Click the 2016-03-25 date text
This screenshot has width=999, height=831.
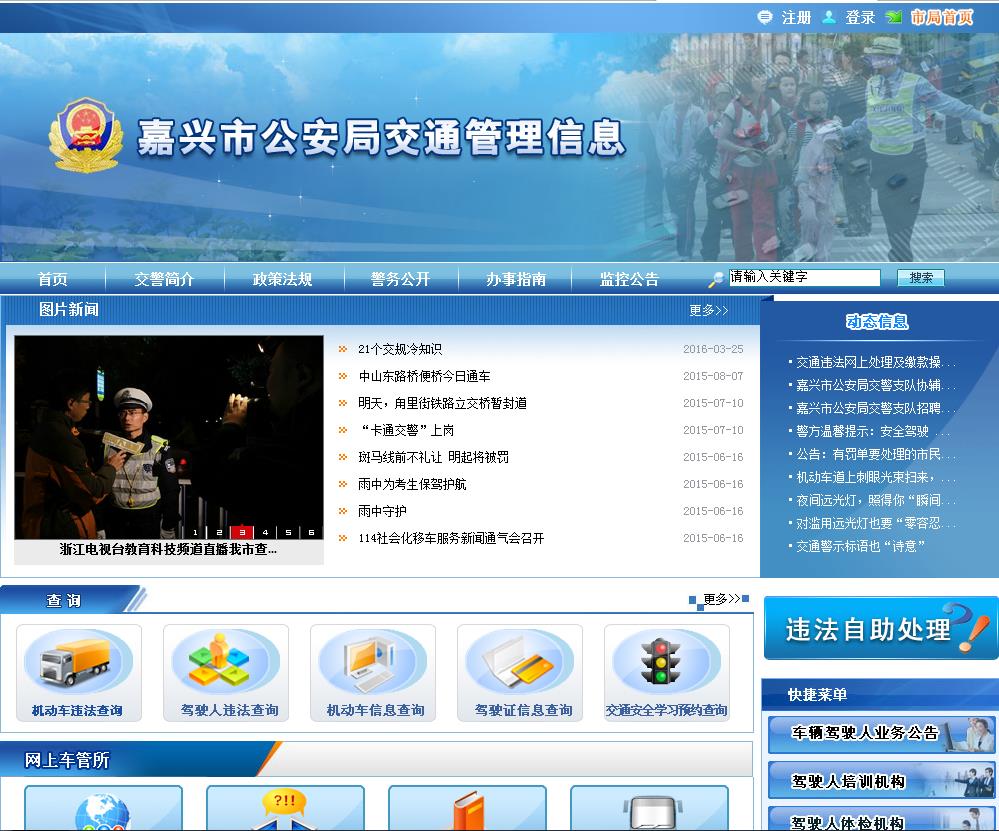(x=713, y=349)
